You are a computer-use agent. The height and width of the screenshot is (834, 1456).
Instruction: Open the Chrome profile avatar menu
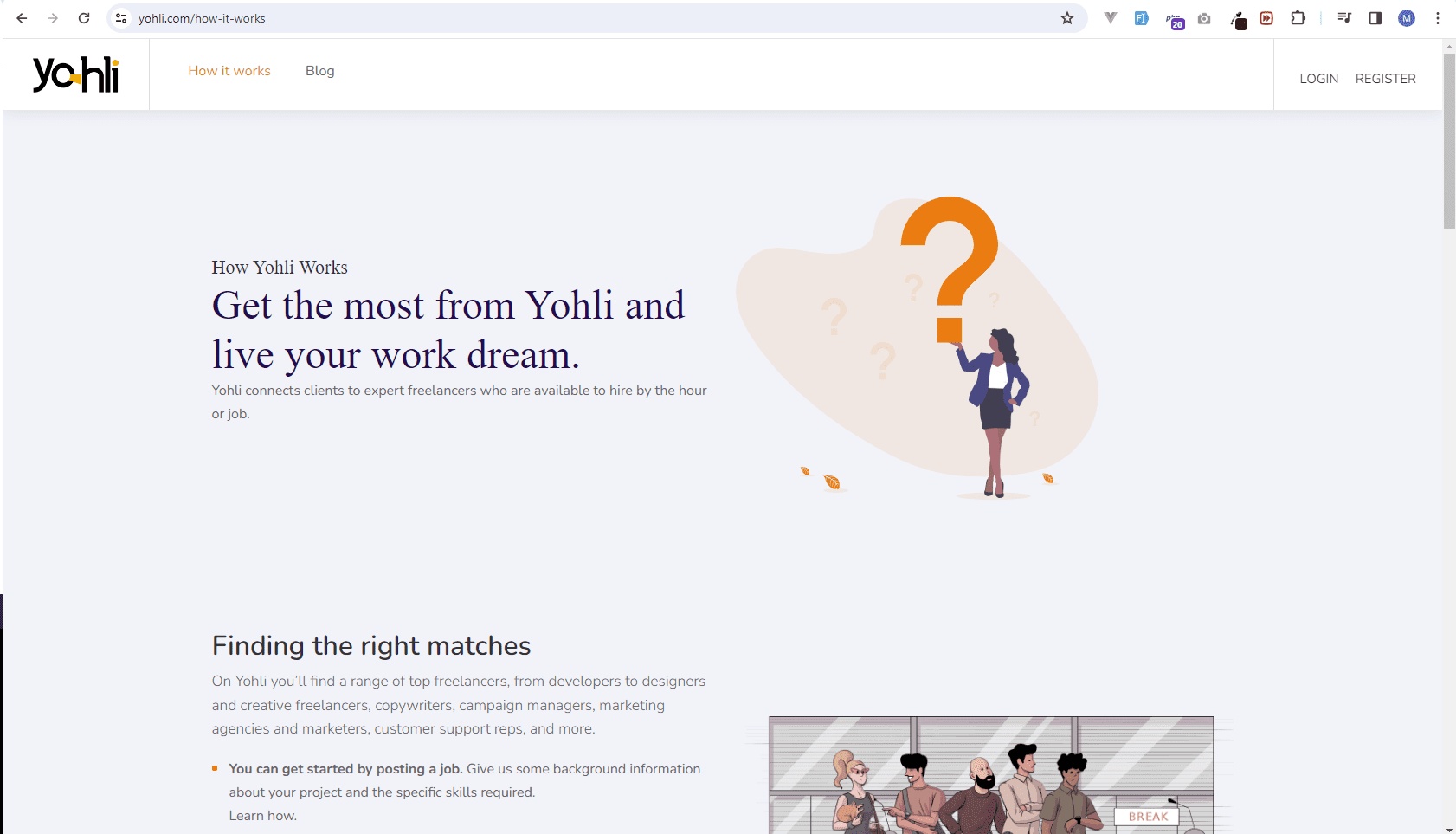point(1407,18)
